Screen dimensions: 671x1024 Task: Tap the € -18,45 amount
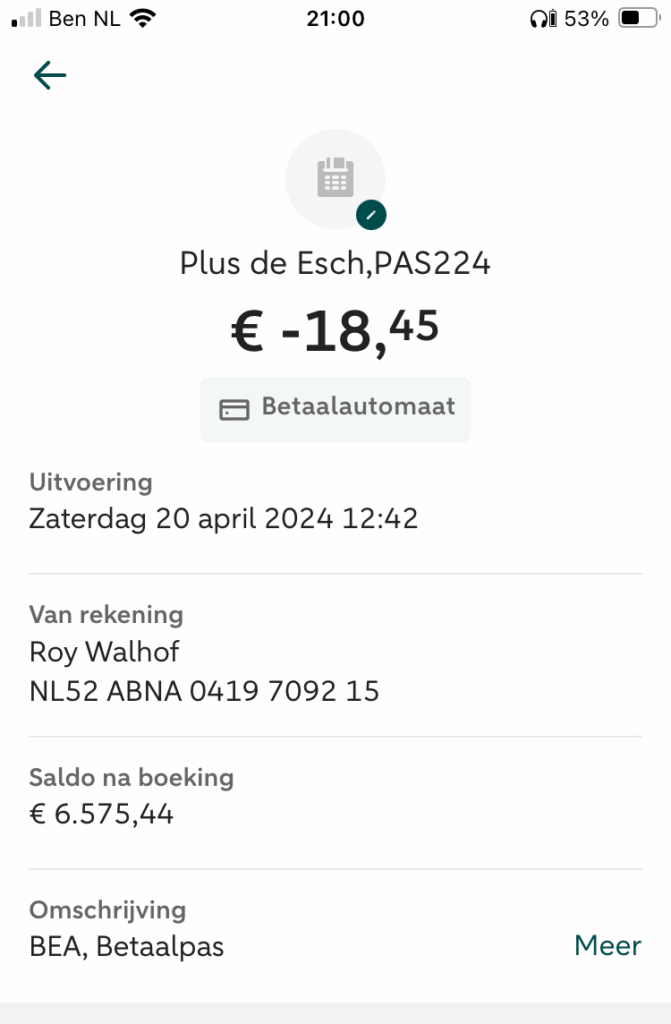point(335,330)
